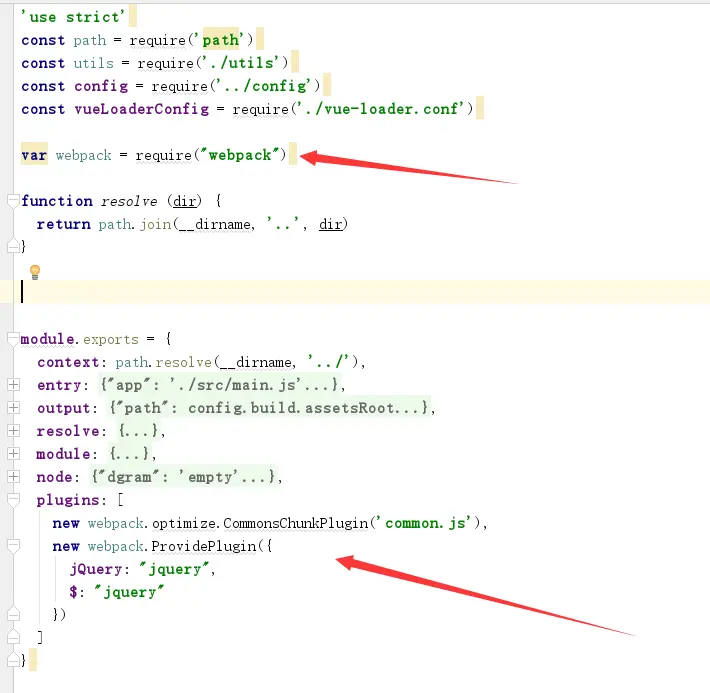Click the "jquery" value after jQuery:

174,569
